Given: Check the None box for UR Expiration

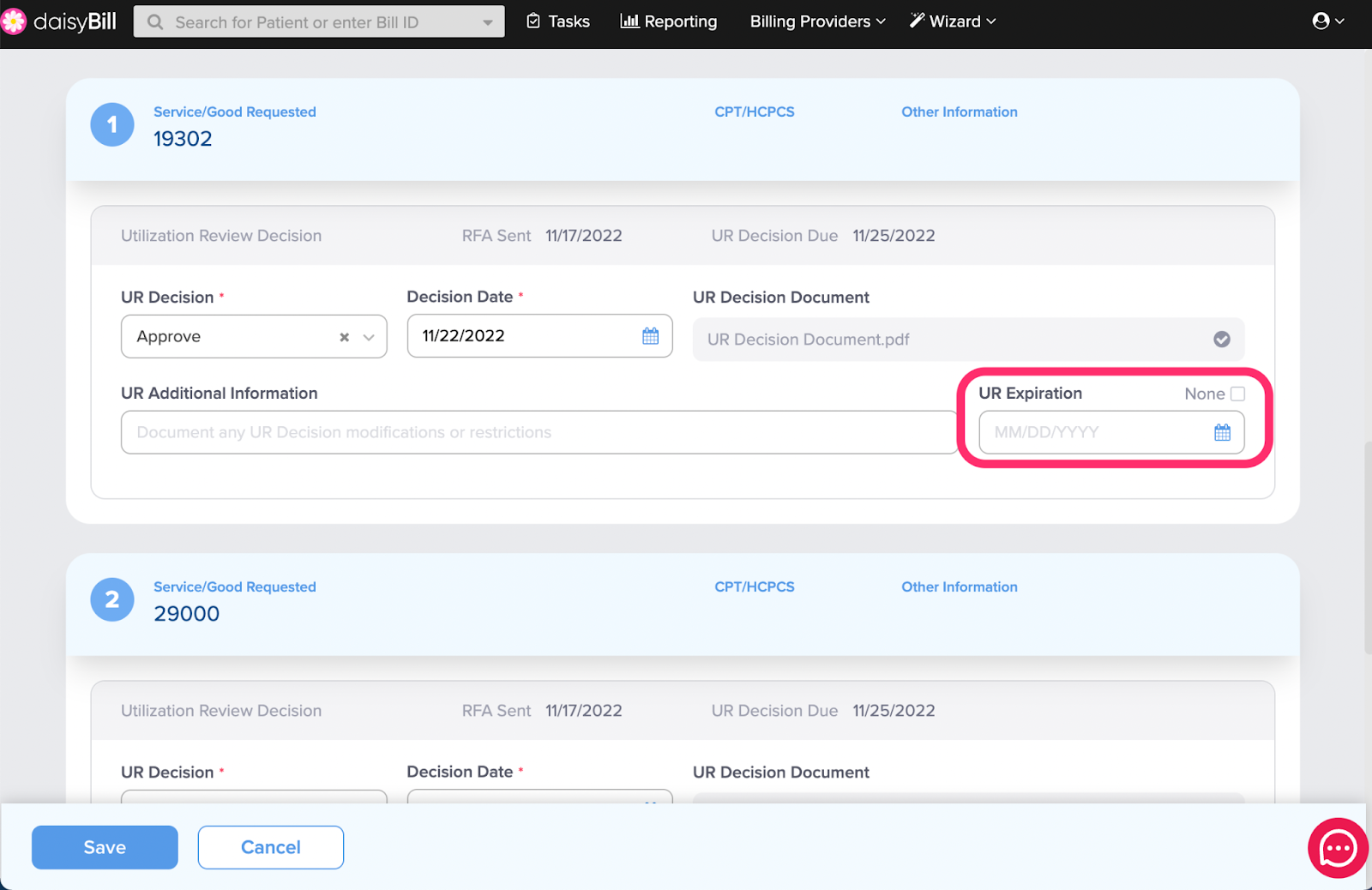Looking at the screenshot, I should [1237, 394].
